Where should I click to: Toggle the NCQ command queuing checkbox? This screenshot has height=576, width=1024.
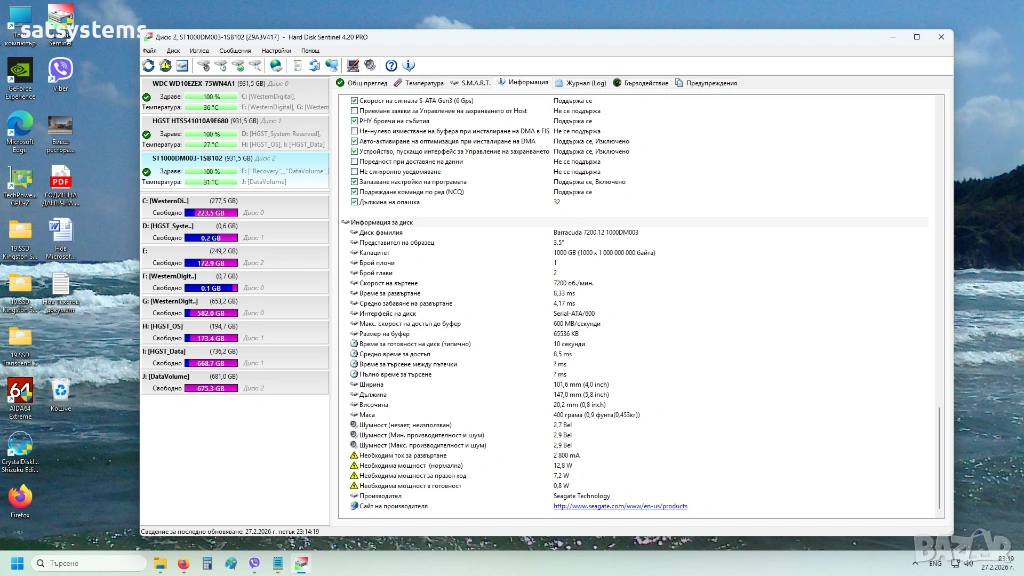click(354, 191)
